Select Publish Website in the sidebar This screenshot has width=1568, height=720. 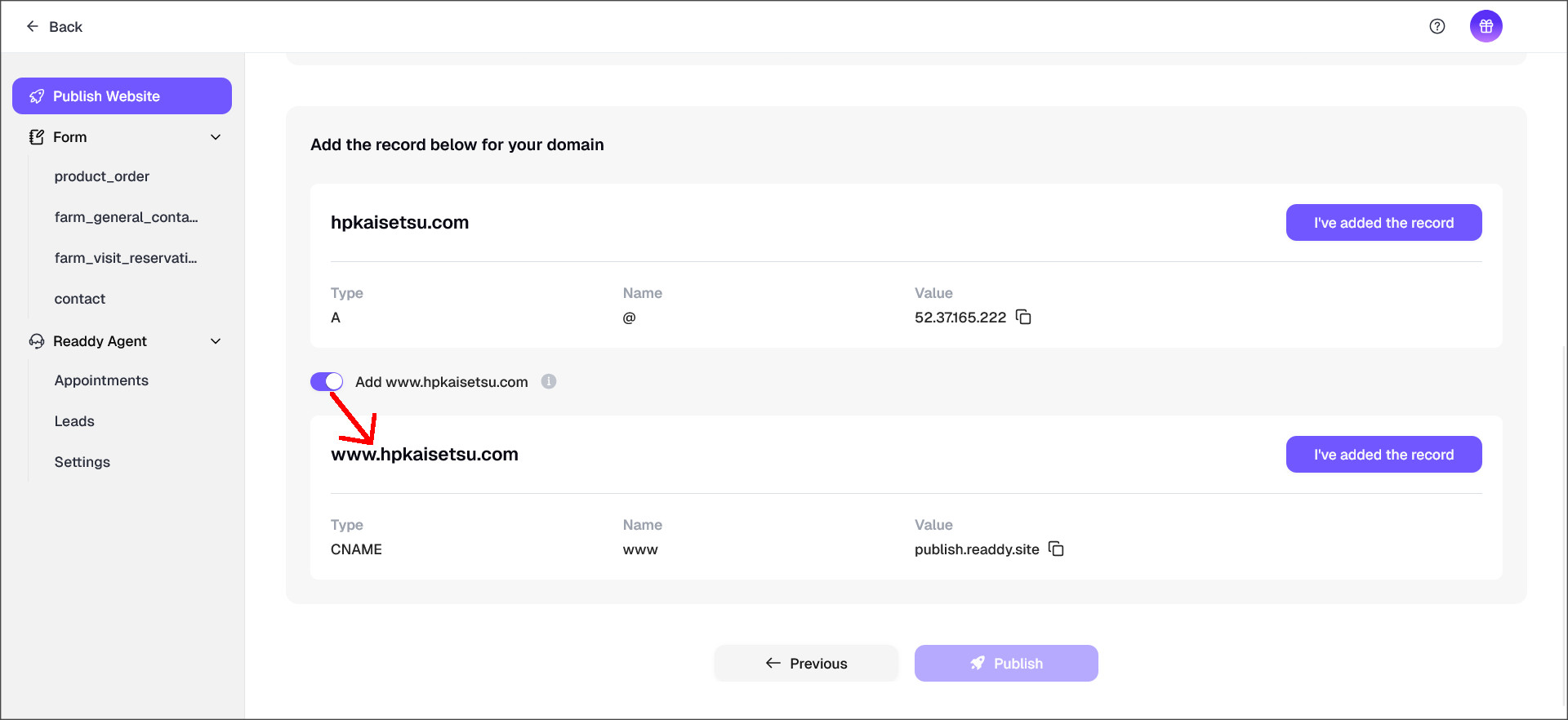[122, 96]
